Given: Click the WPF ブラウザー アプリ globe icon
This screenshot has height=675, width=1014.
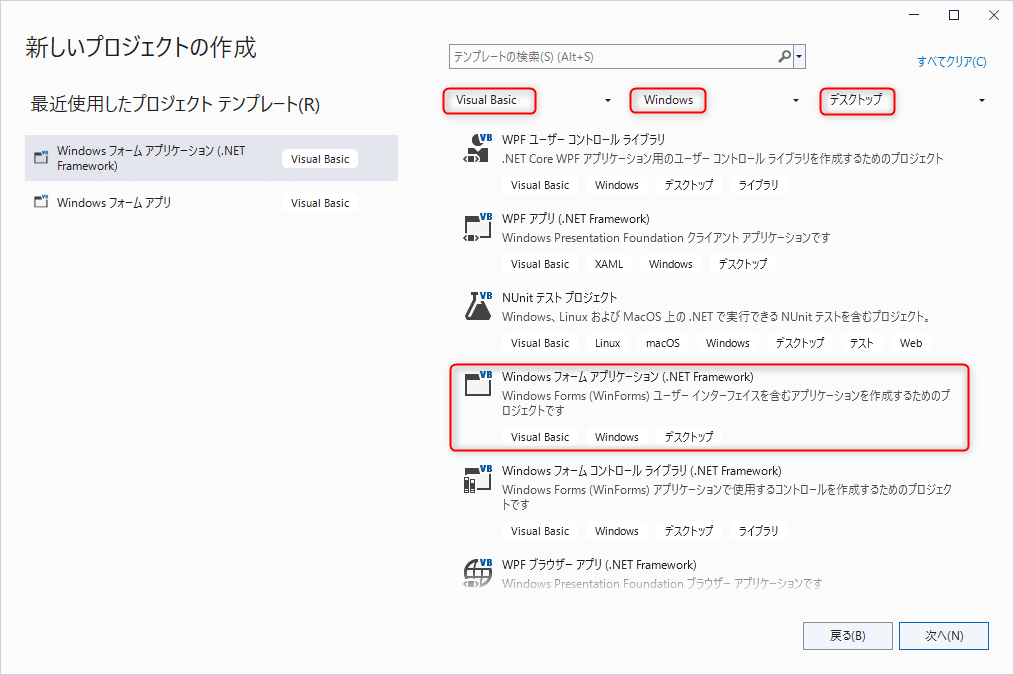Looking at the screenshot, I should pos(478,573).
